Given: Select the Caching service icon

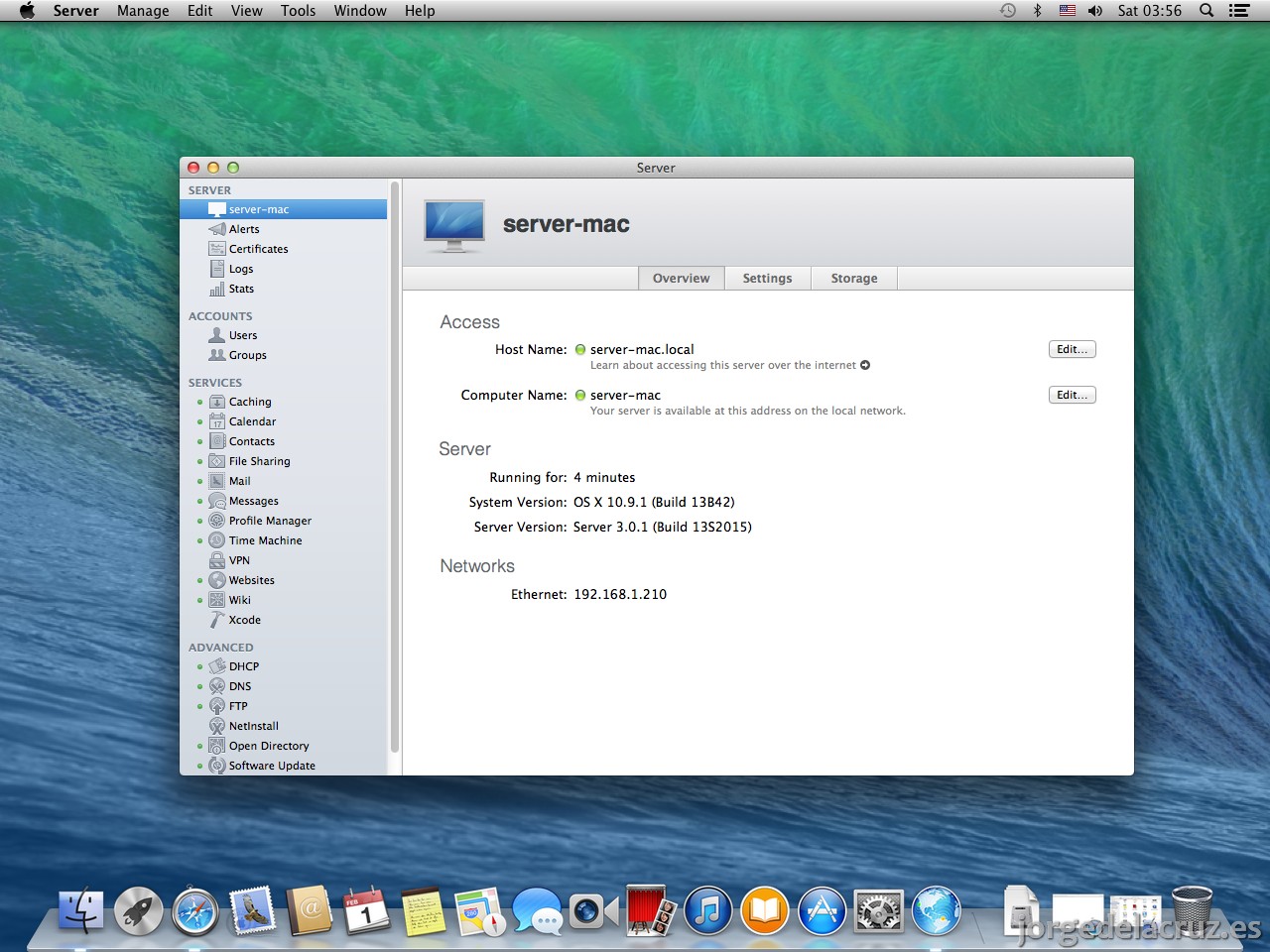Looking at the screenshot, I should click(217, 402).
